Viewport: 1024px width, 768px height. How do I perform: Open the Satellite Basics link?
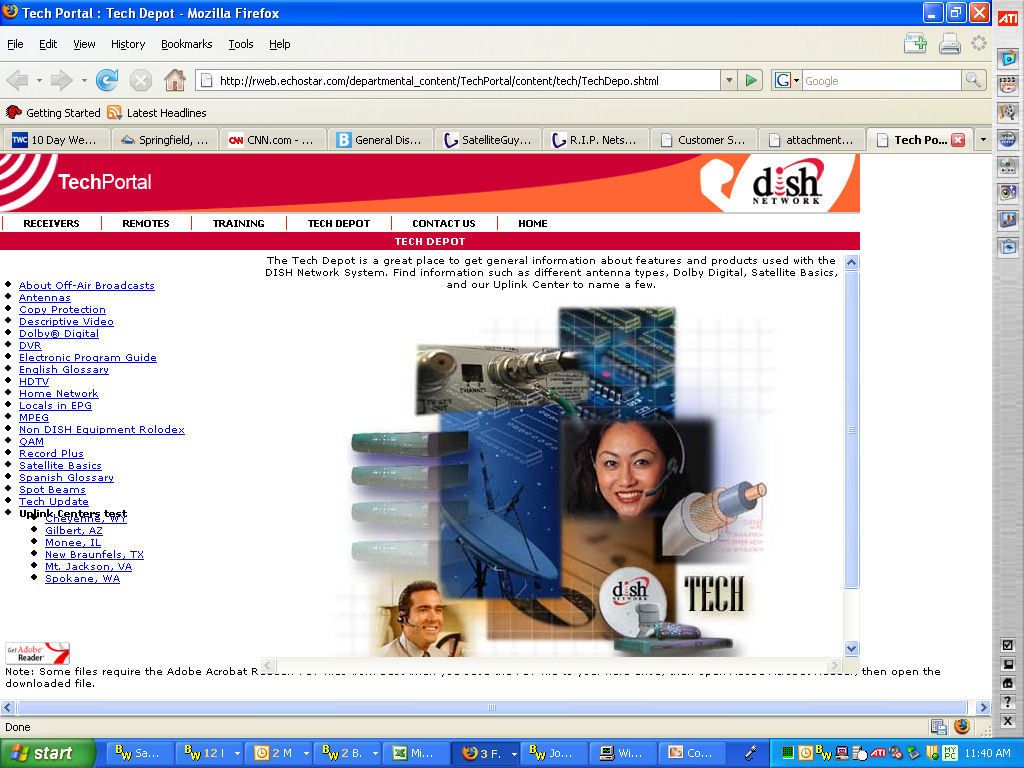[60, 466]
